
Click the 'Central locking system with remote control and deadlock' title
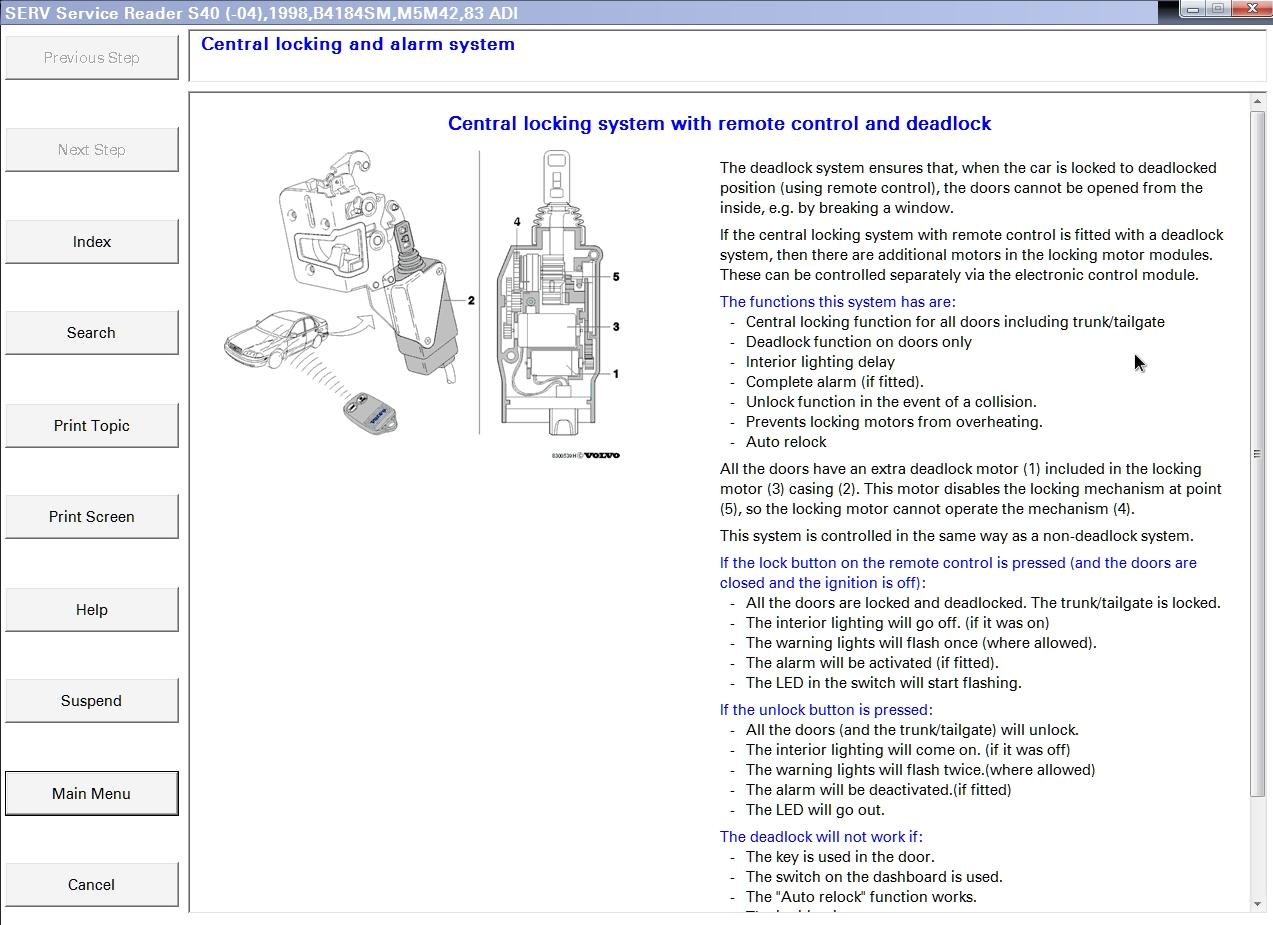tap(720, 123)
